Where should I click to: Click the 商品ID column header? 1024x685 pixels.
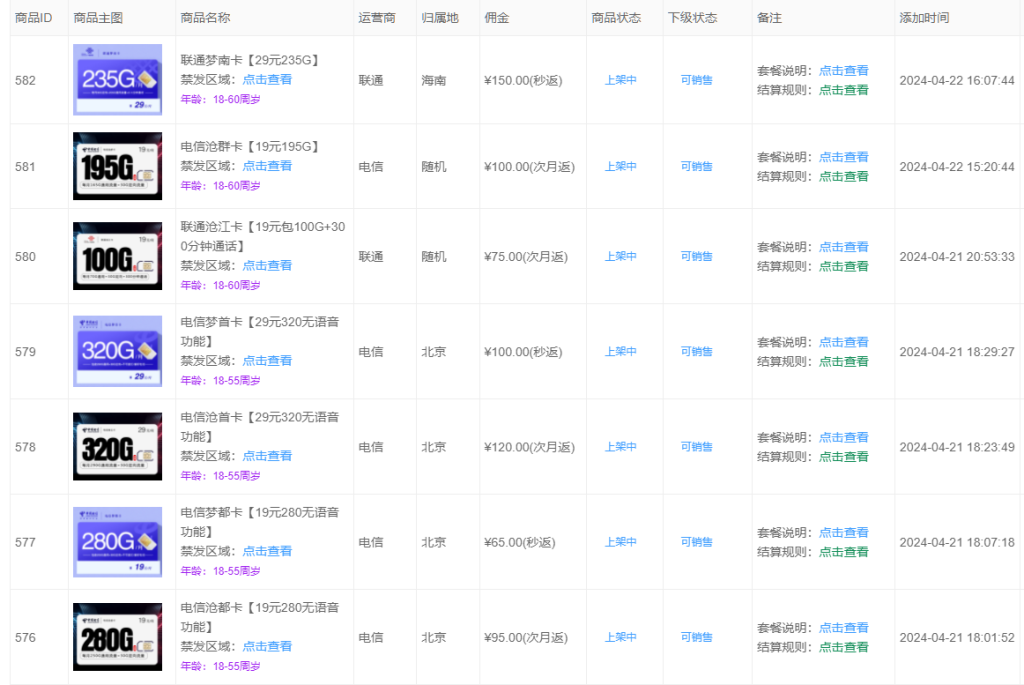(32, 17)
